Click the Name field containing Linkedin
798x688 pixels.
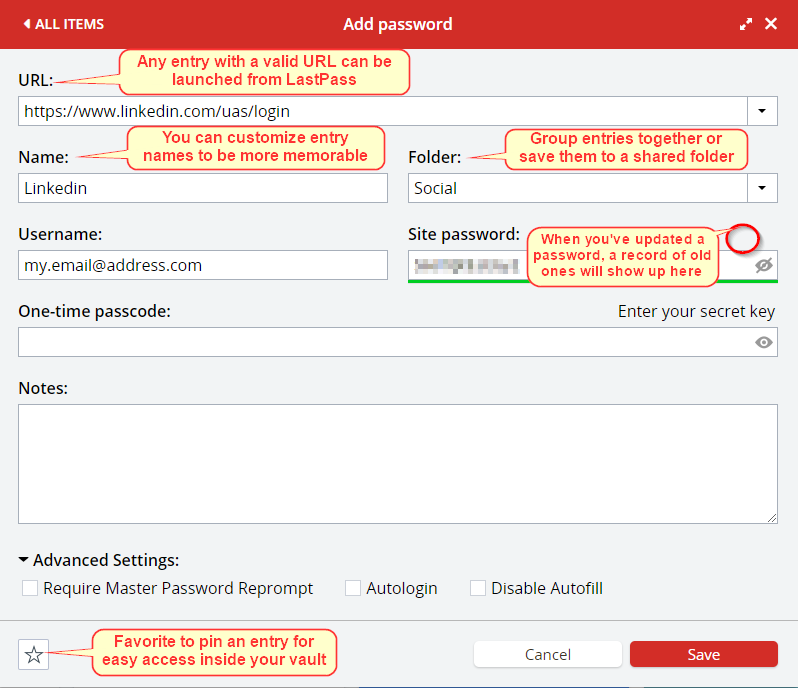[203, 188]
